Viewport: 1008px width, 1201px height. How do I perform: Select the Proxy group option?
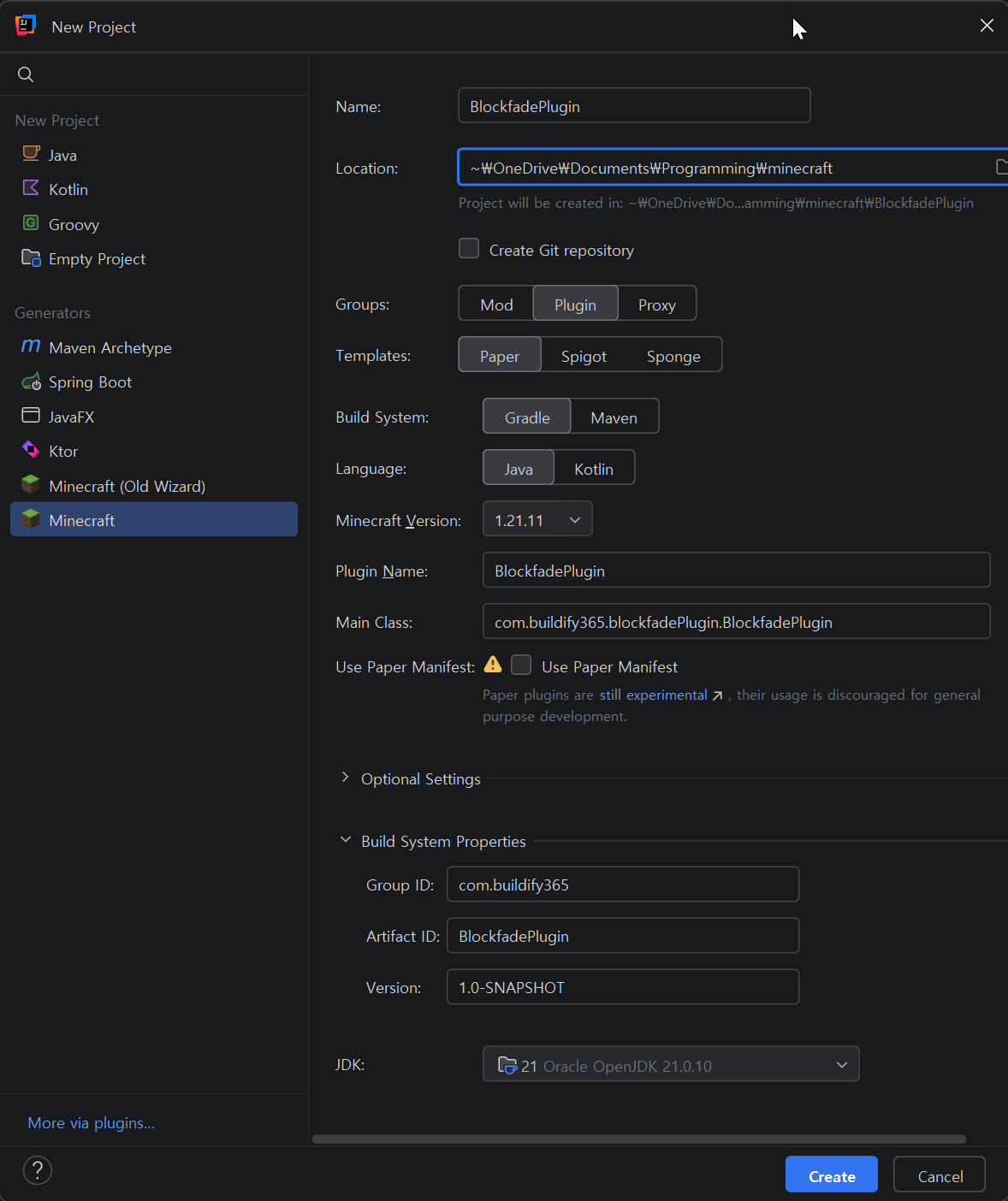(657, 305)
